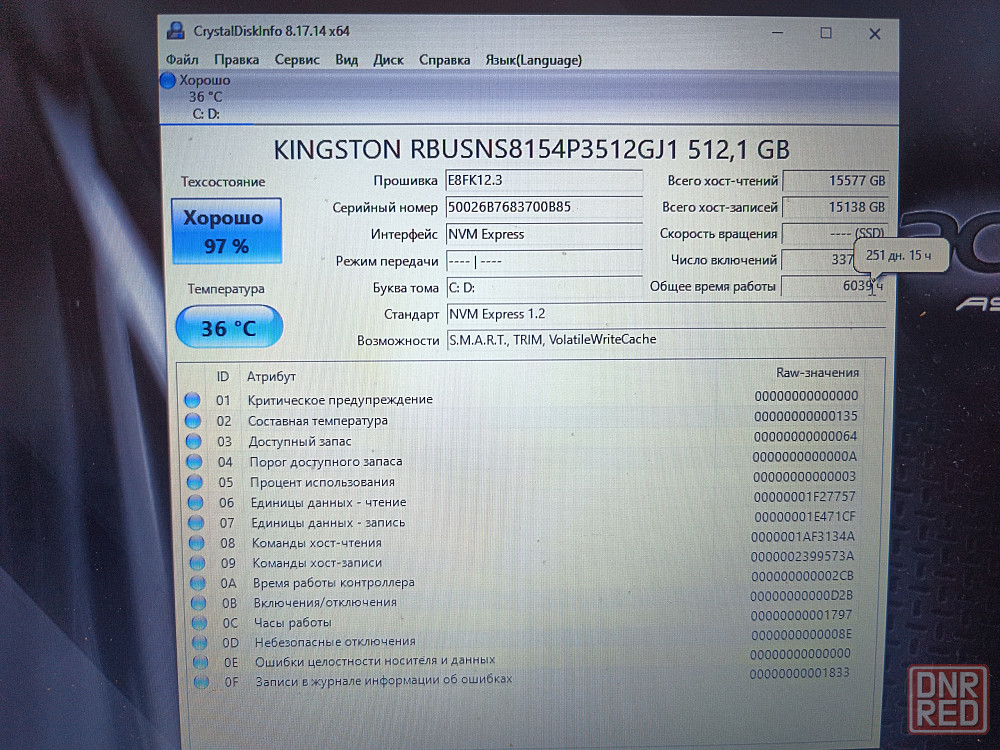Open the Вид menu
The height and width of the screenshot is (750, 1000).
pyautogui.click(x=346, y=60)
